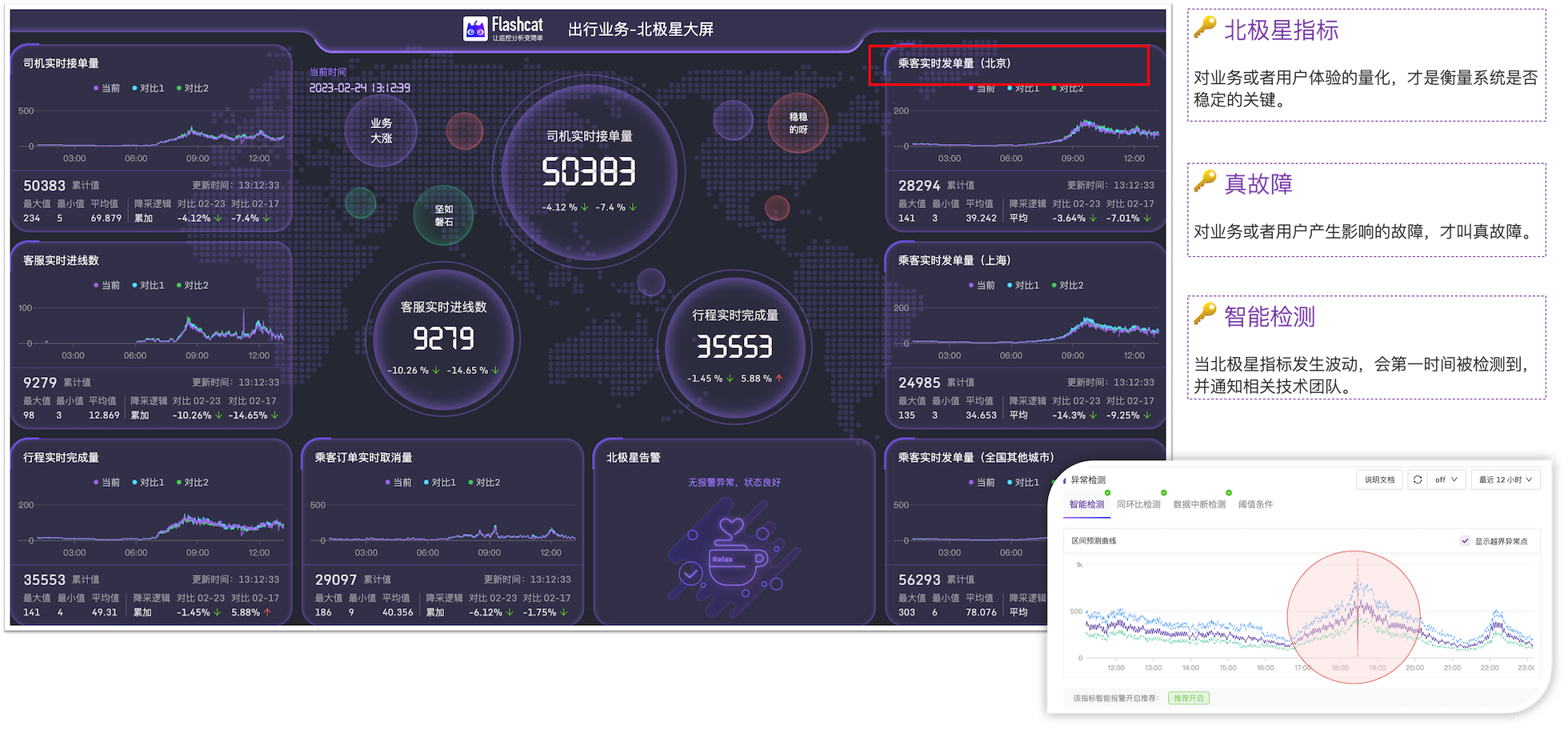This screenshot has height=730, width=1568.
Task: Click the 异常检测 panel heading
Action: click(x=1088, y=479)
